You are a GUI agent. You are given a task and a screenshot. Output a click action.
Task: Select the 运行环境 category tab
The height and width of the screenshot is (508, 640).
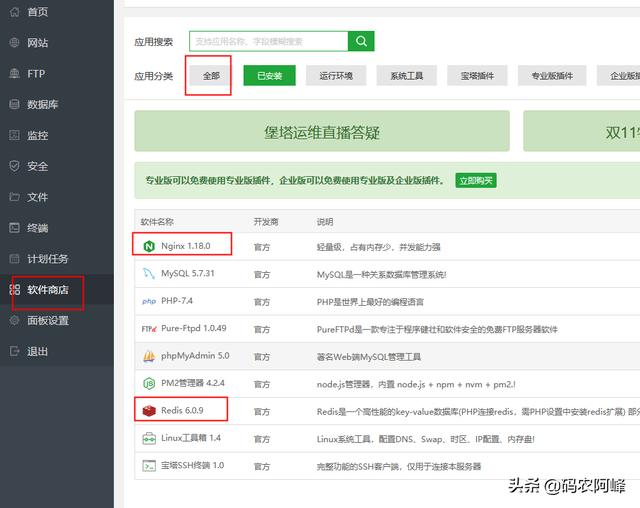[x=336, y=75]
